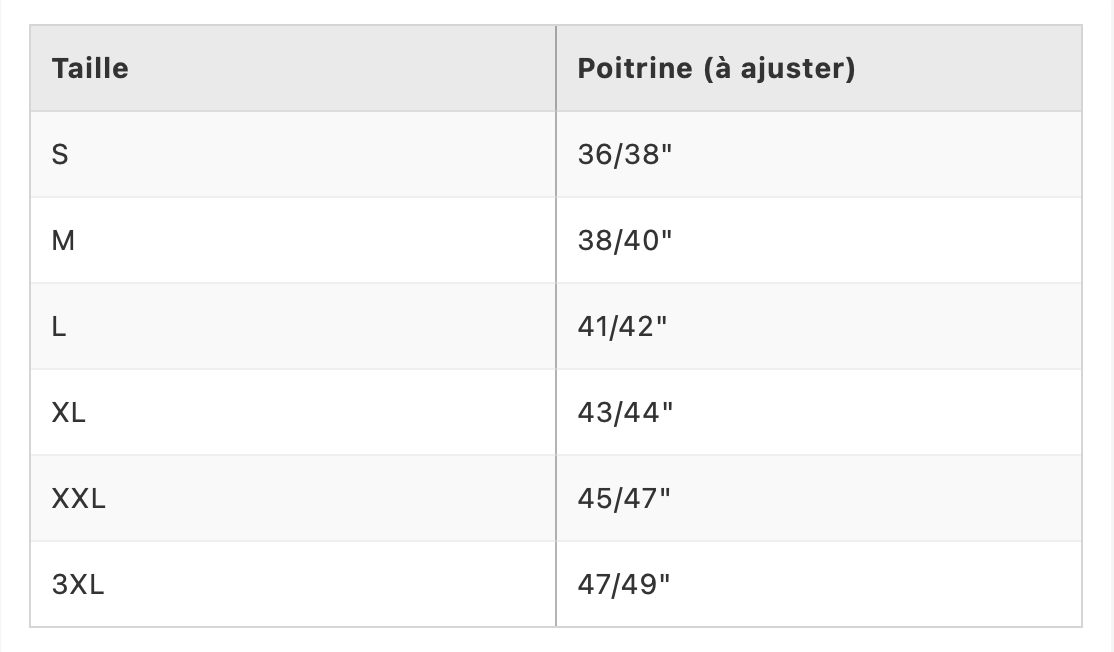Select the XL size cell
This screenshot has width=1114, height=652.
click(69, 413)
